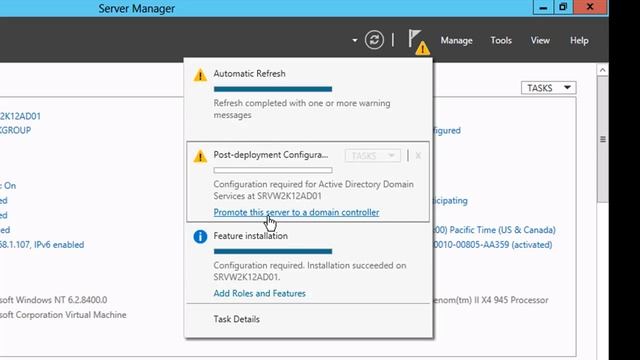Viewport: 640px width, 360px height.
Task: Open the Help menu
Action: coord(579,40)
